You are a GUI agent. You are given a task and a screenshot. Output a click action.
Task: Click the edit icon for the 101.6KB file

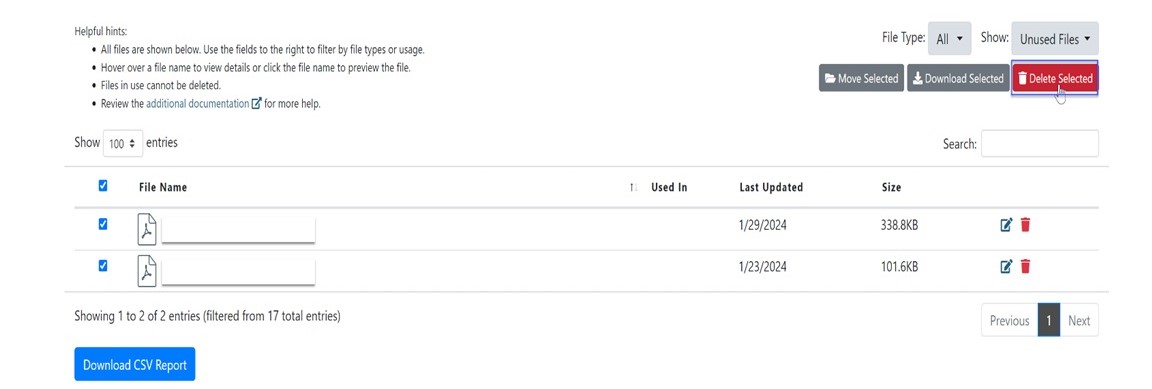1007,266
